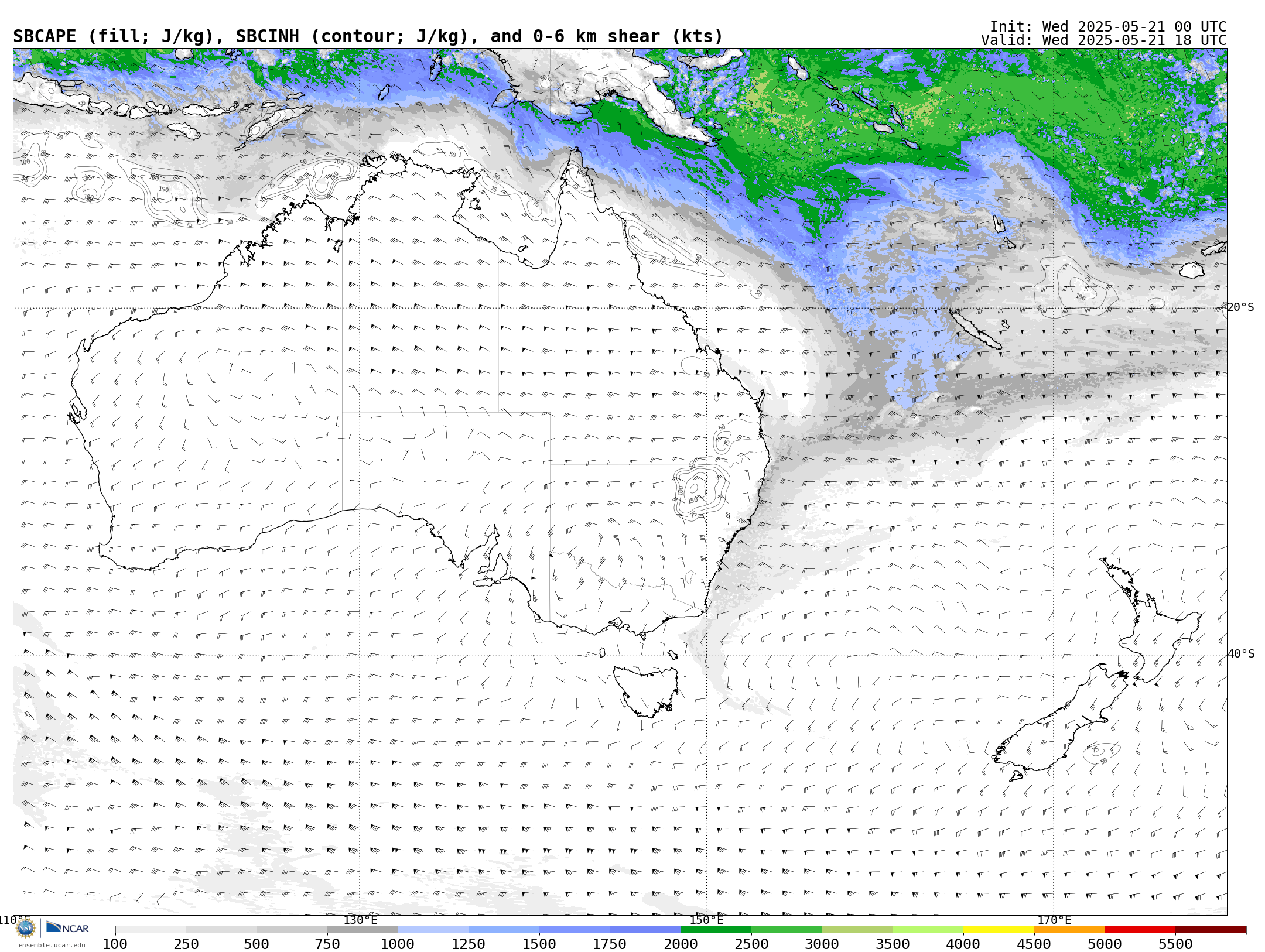The width and height of the screenshot is (1265, 952).
Task: Click the dark gray 750-1000 colorbar swatch
Action: tap(363, 930)
